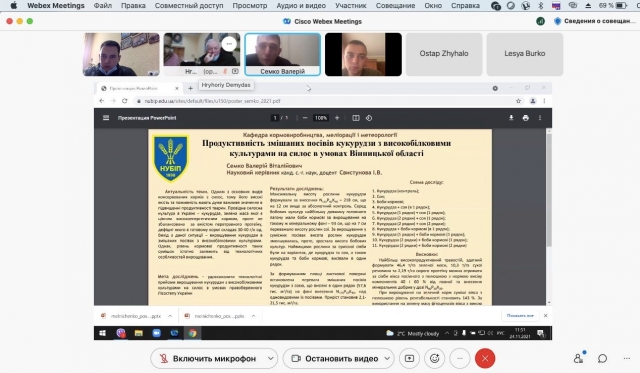The image size is (640, 373).
Task: Click PDF zoom in plus button
Action: coord(337,118)
